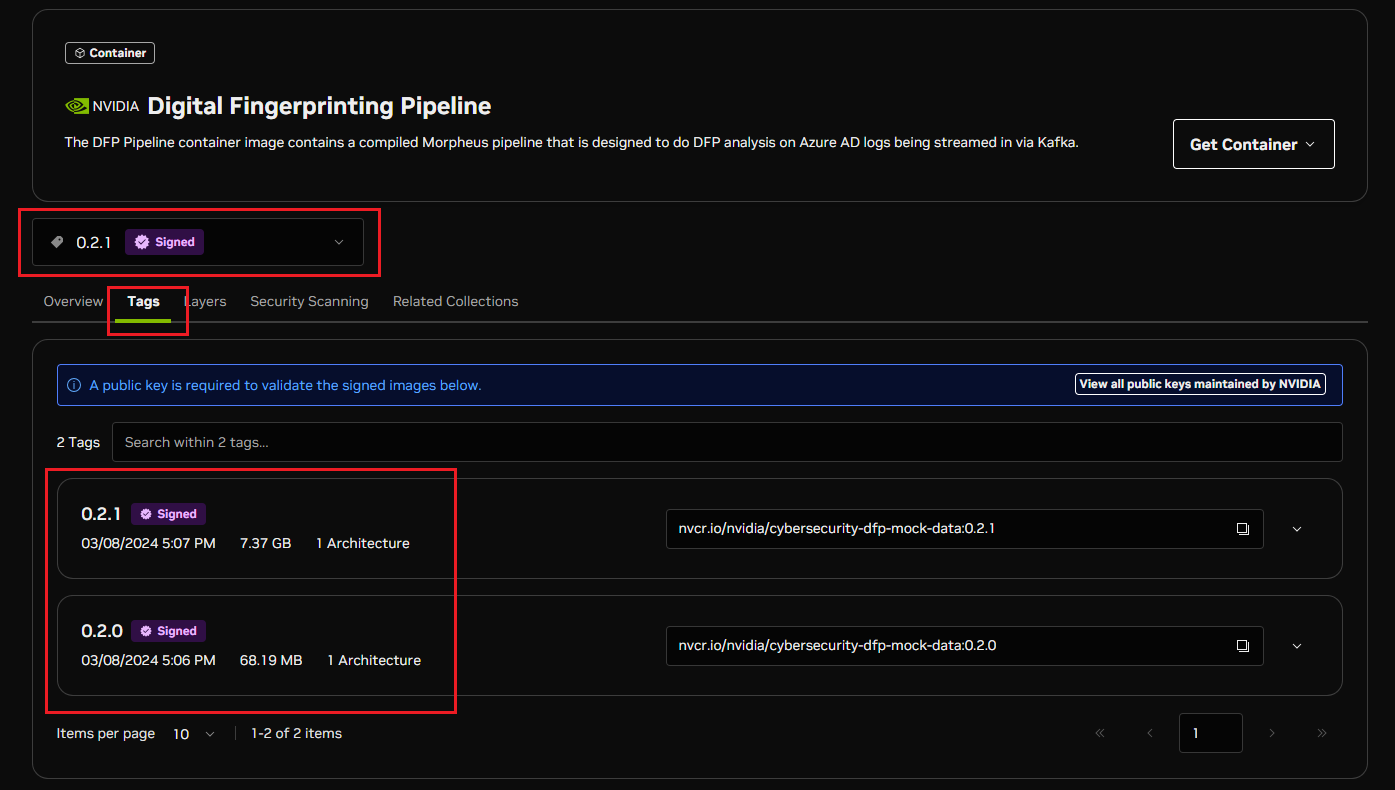Click the tag icon in version selector
The width and height of the screenshot is (1395, 790).
(x=57, y=242)
